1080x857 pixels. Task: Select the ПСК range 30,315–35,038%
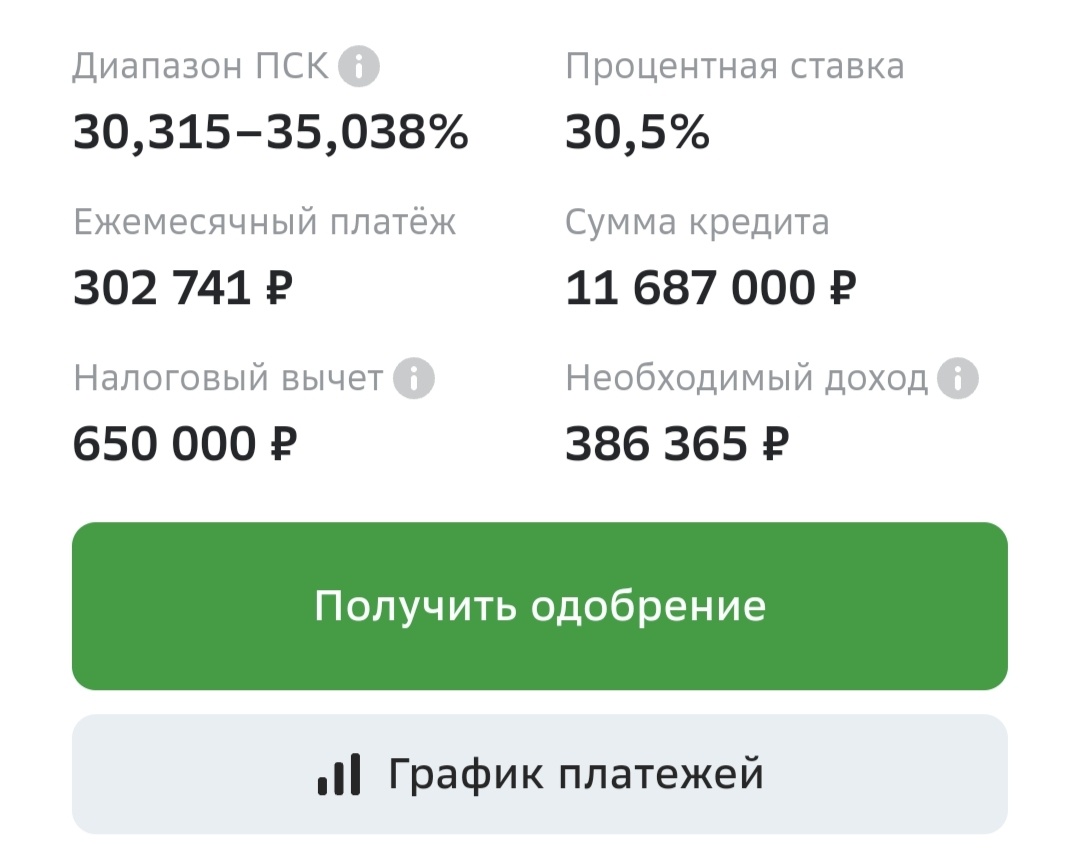pos(270,131)
